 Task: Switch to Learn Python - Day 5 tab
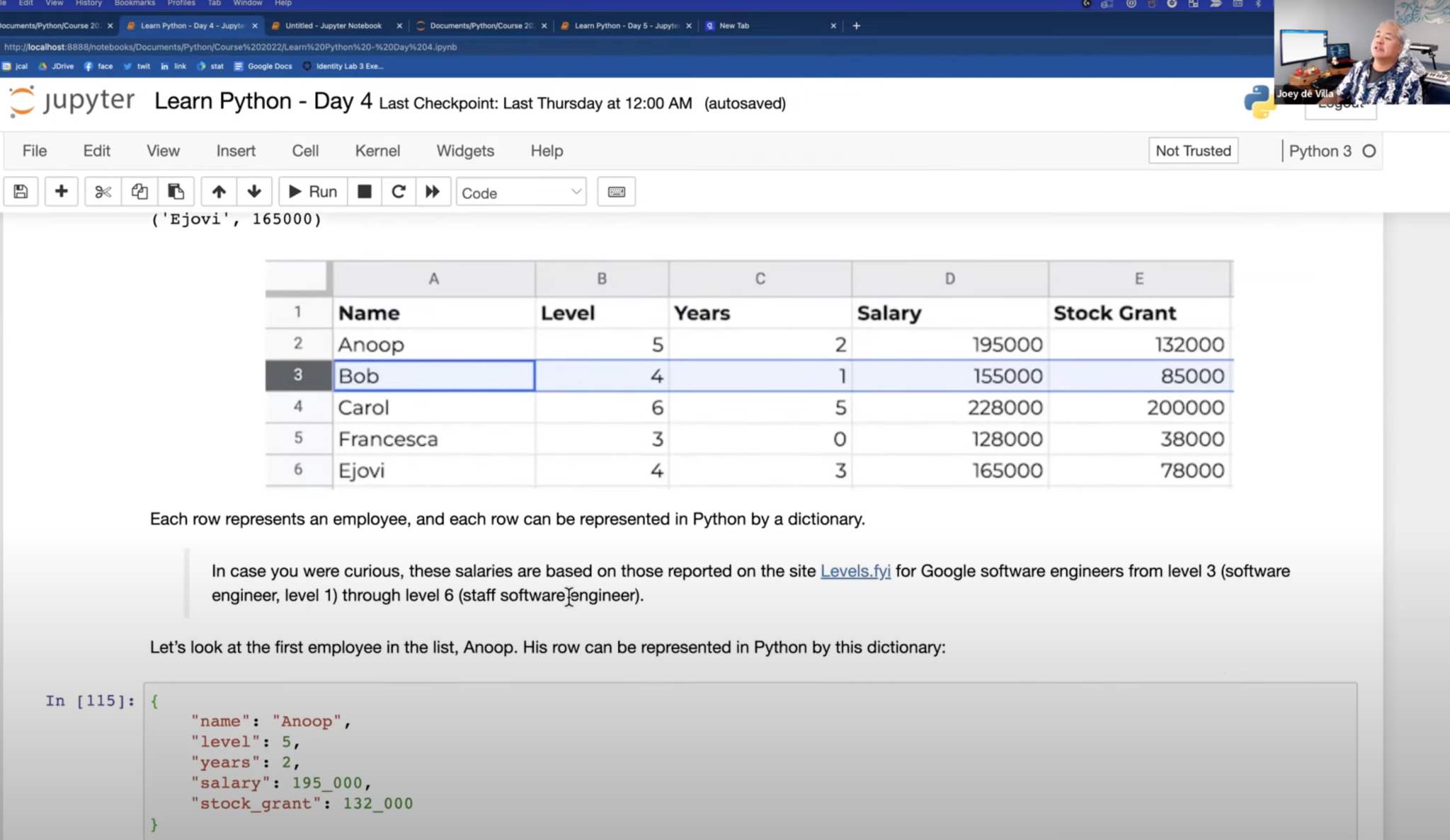click(624, 25)
